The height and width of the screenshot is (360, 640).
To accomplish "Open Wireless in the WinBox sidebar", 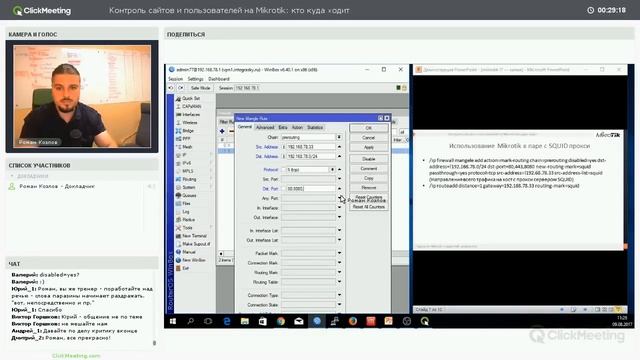I will [x=190, y=123].
